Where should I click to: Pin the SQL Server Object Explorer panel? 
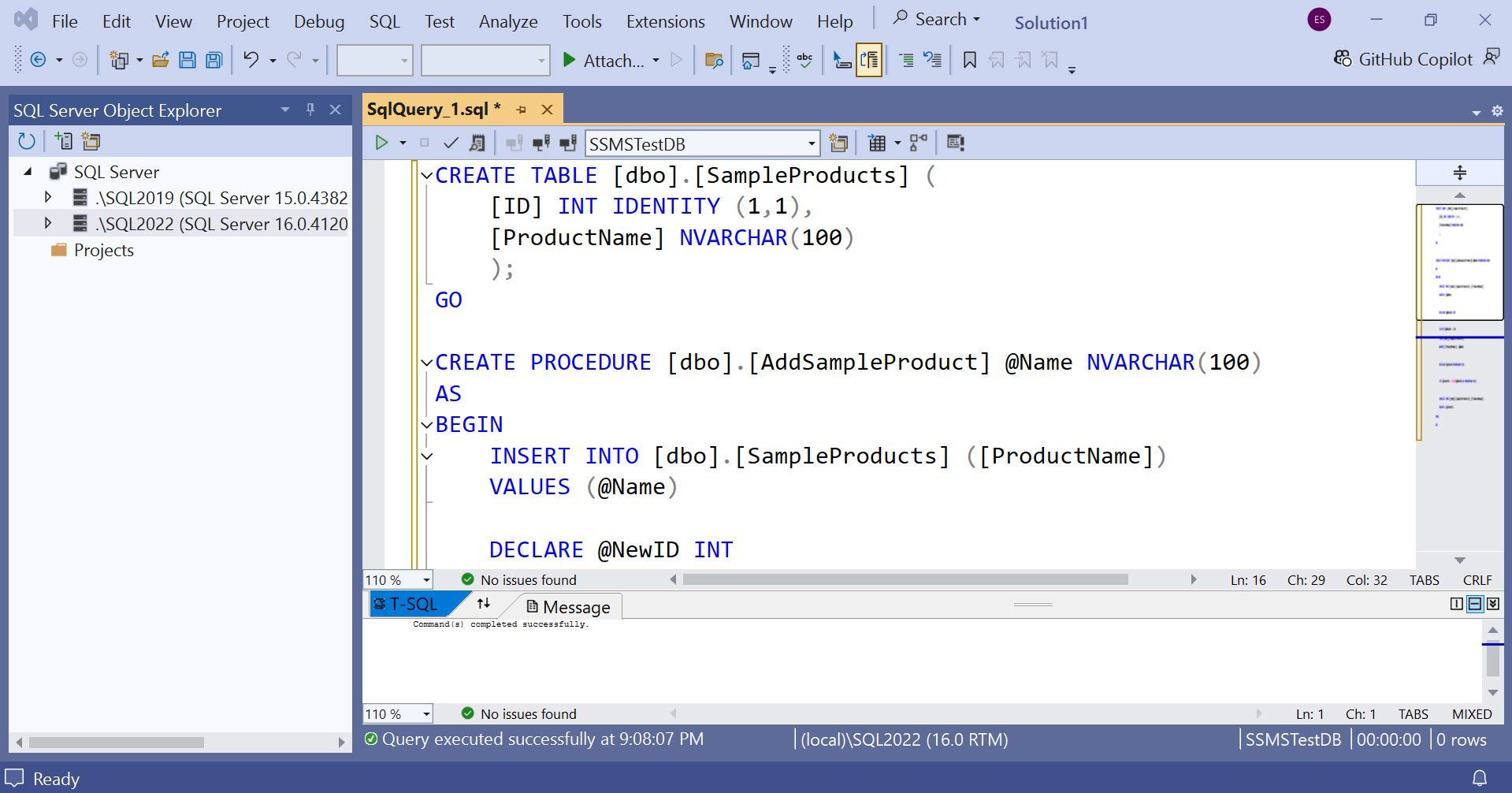(x=310, y=110)
